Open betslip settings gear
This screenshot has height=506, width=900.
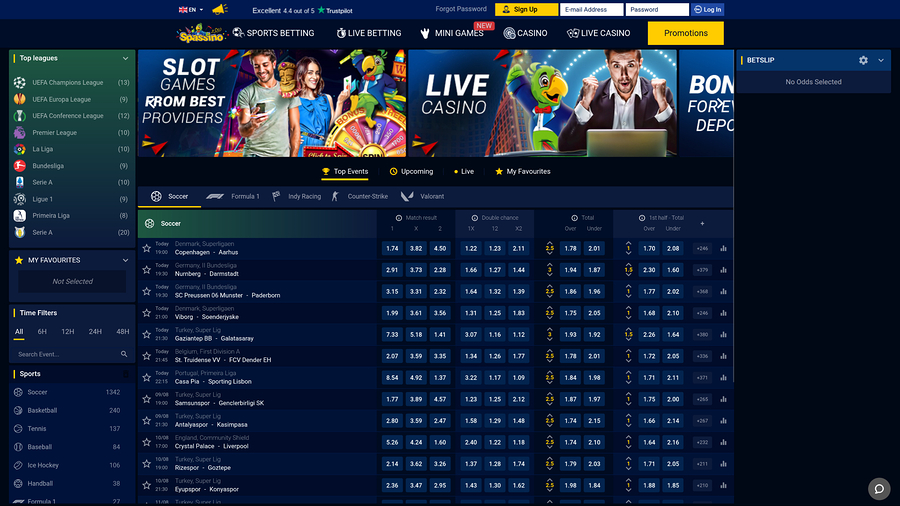point(863,60)
